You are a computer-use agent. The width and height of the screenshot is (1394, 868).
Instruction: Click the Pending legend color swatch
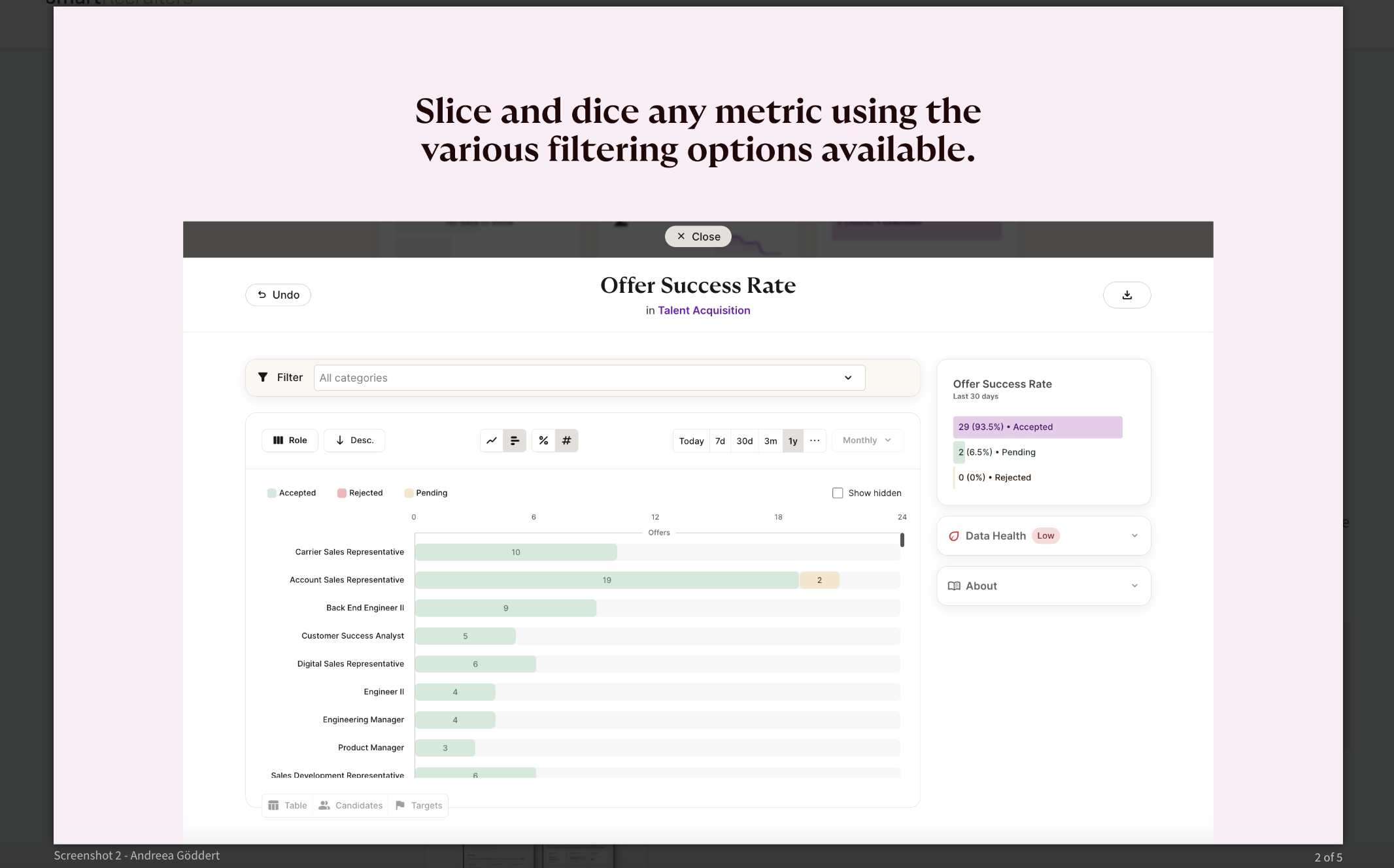coord(409,493)
